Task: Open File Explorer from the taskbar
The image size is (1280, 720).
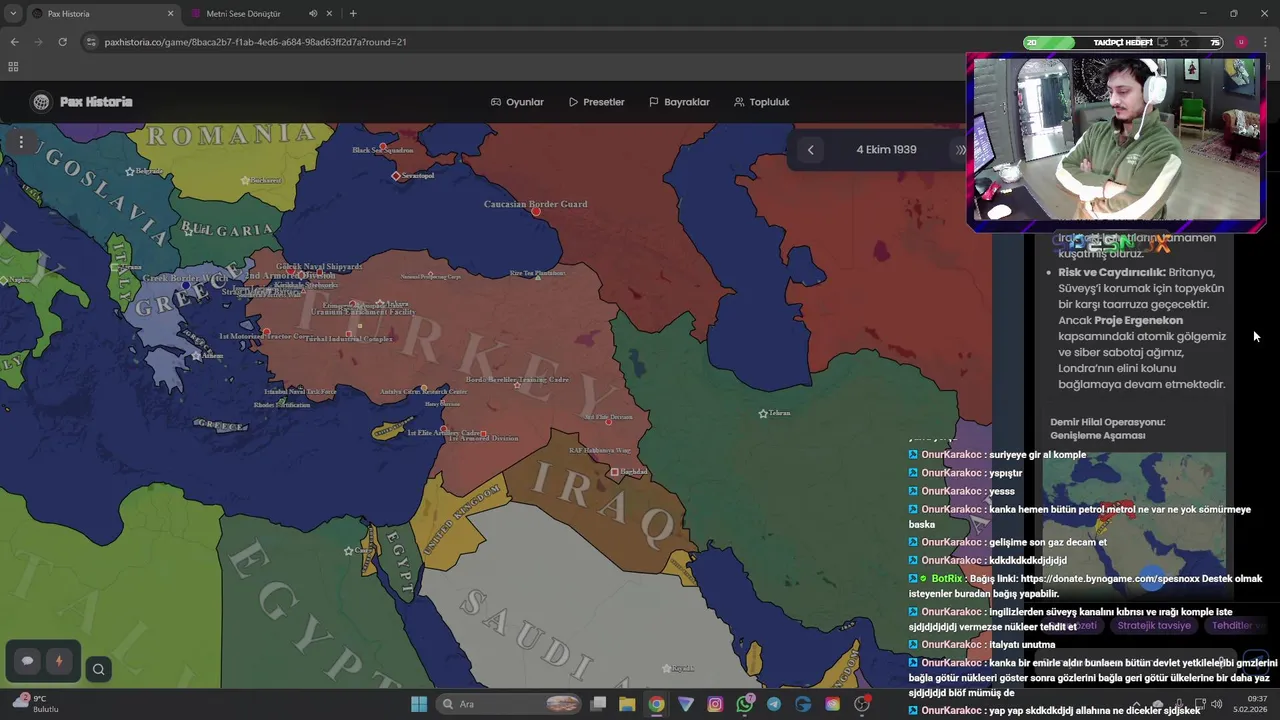Action: coord(627,704)
